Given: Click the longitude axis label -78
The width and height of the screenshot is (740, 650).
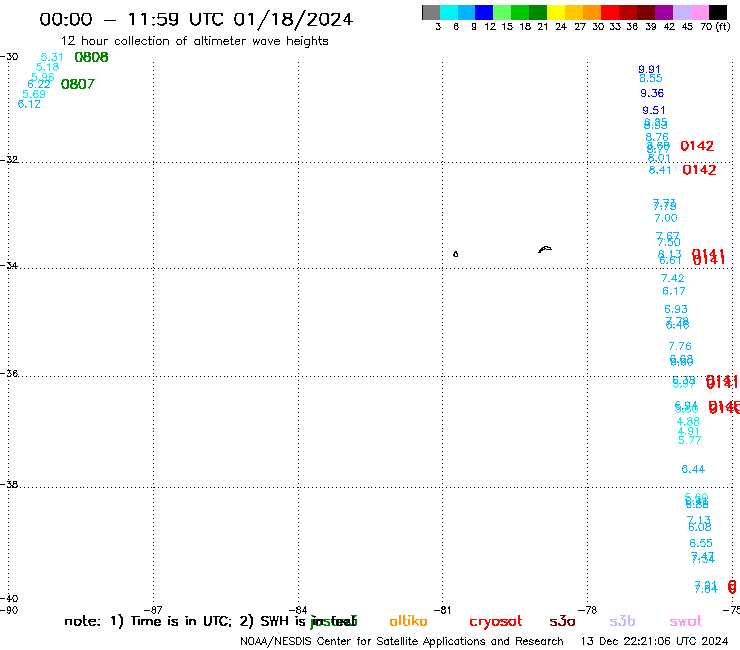Looking at the screenshot, I should (x=588, y=610).
